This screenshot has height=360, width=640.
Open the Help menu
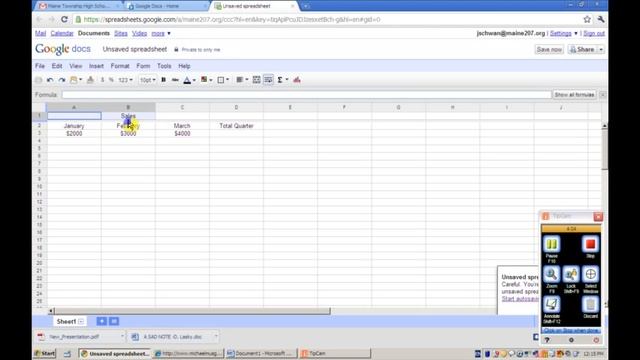click(184, 66)
